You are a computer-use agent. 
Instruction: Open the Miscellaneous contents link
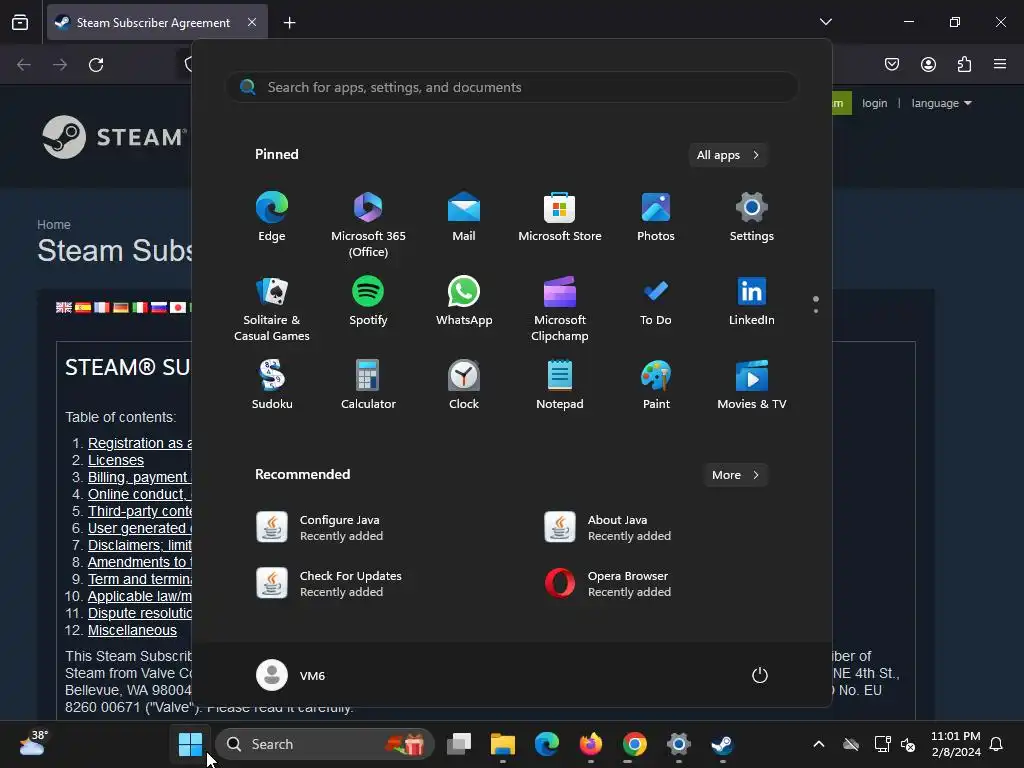[132, 630]
